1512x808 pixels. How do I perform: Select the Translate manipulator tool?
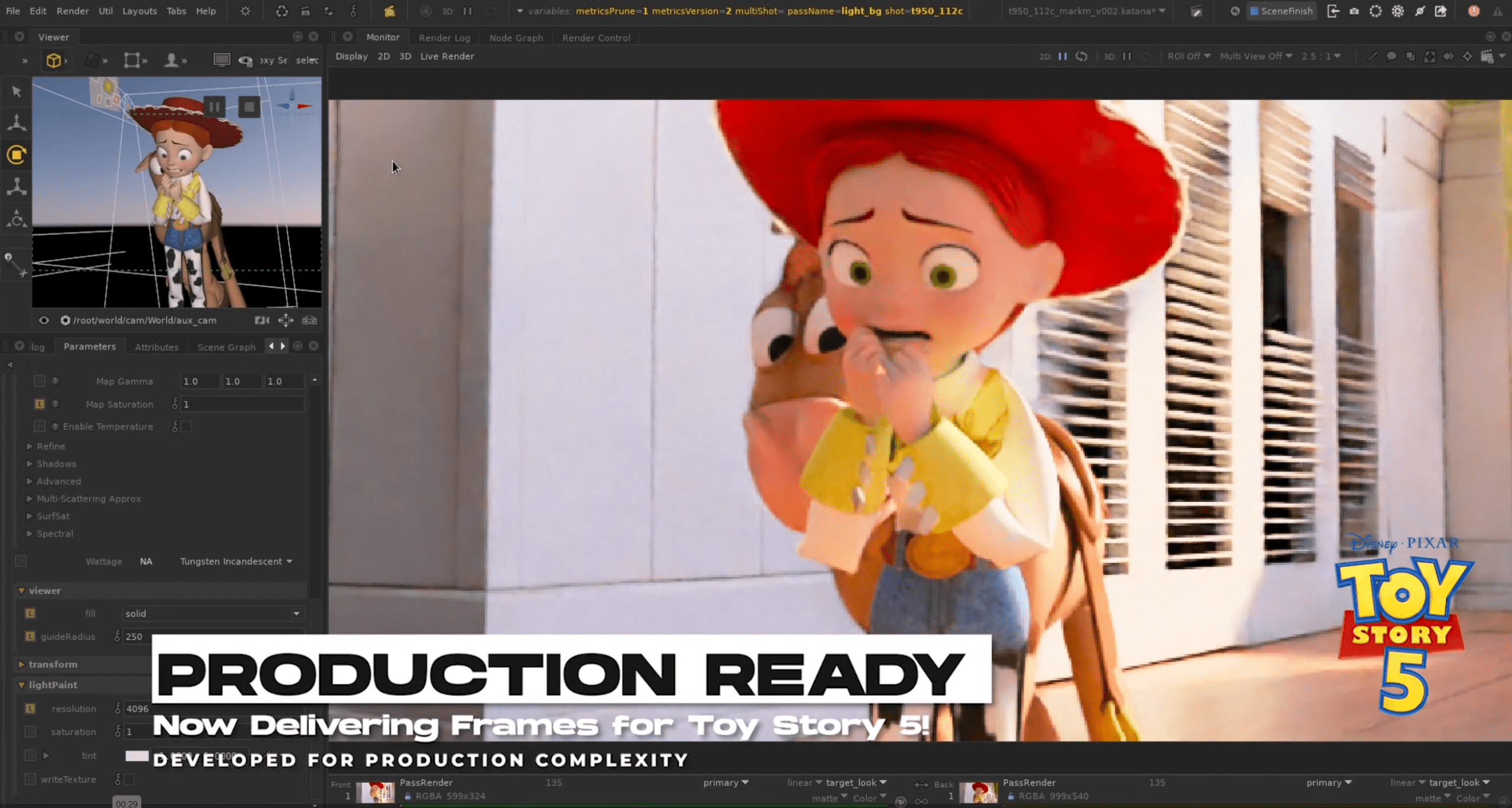[16, 122]
